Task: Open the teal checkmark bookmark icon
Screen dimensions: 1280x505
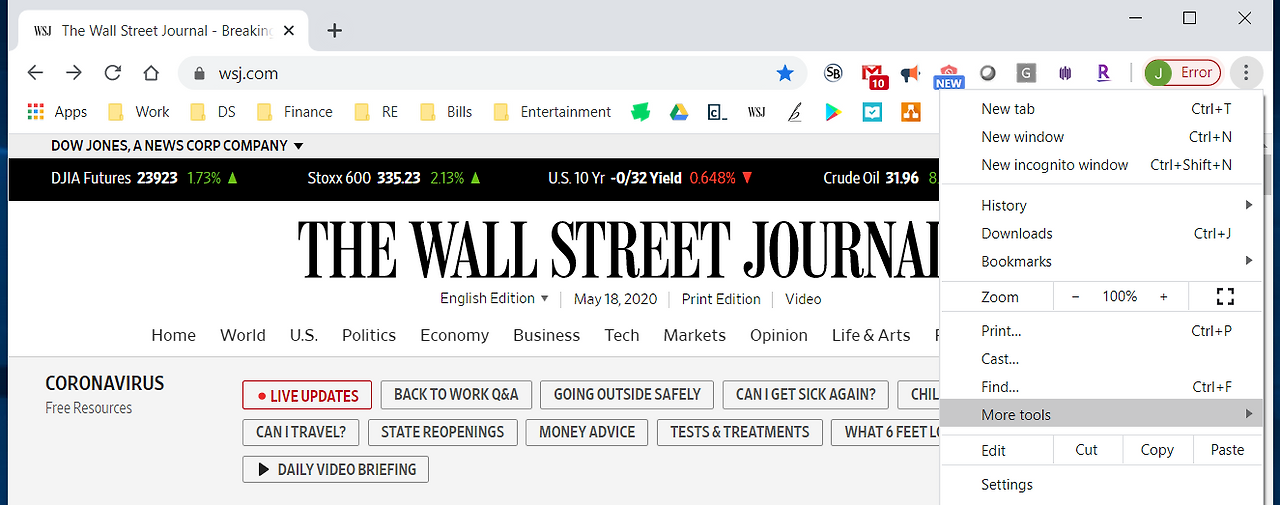Action: tap(872, 112)
